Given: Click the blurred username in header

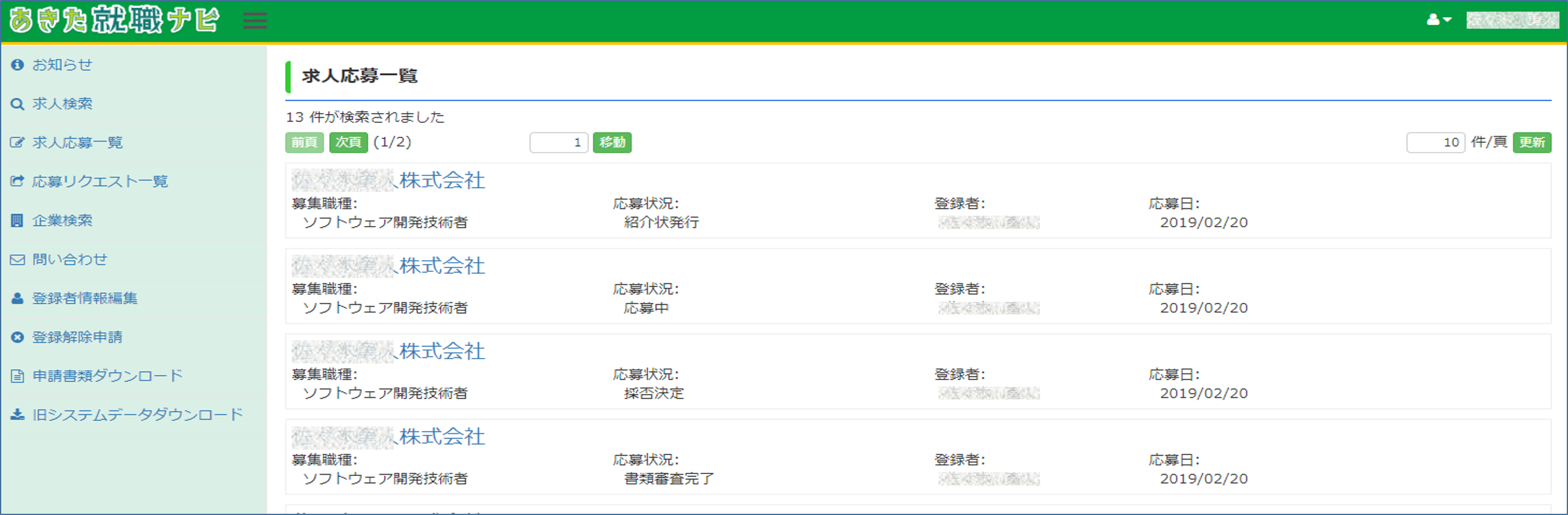Looking at the screenshot, I should (1512, 20).
